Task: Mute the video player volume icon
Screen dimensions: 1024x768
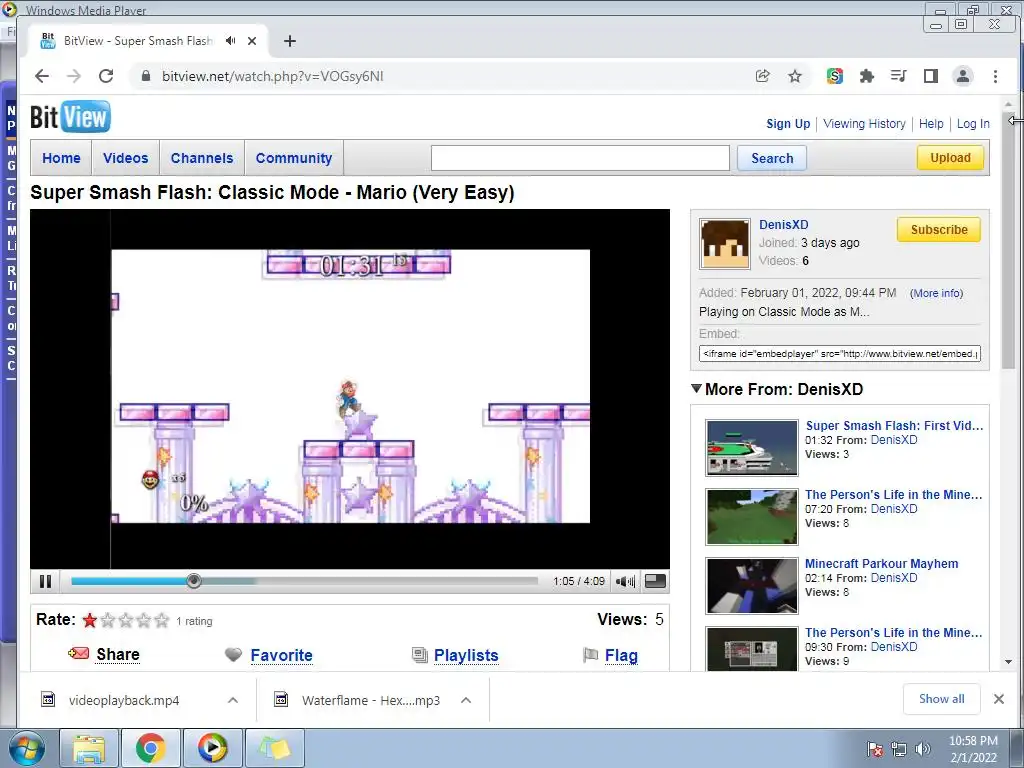Action: [x=625, y=581]
